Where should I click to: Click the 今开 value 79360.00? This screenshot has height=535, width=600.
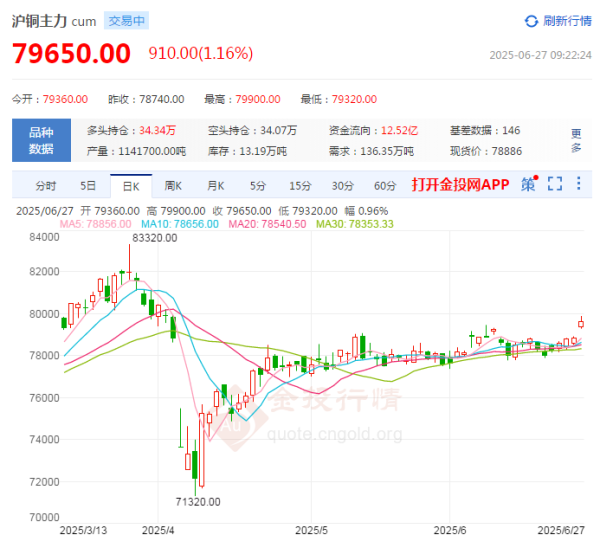[x=65, y=99]
